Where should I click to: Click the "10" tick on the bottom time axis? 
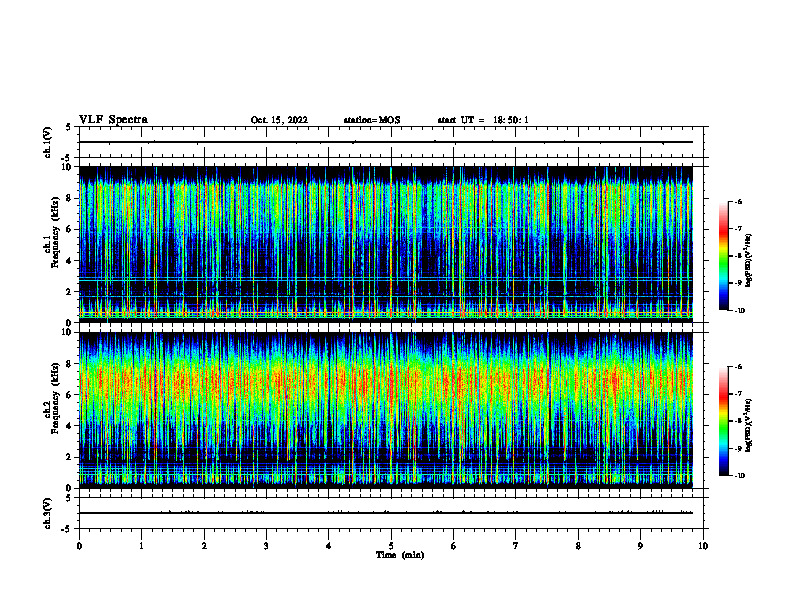click(x=703, y=546)
